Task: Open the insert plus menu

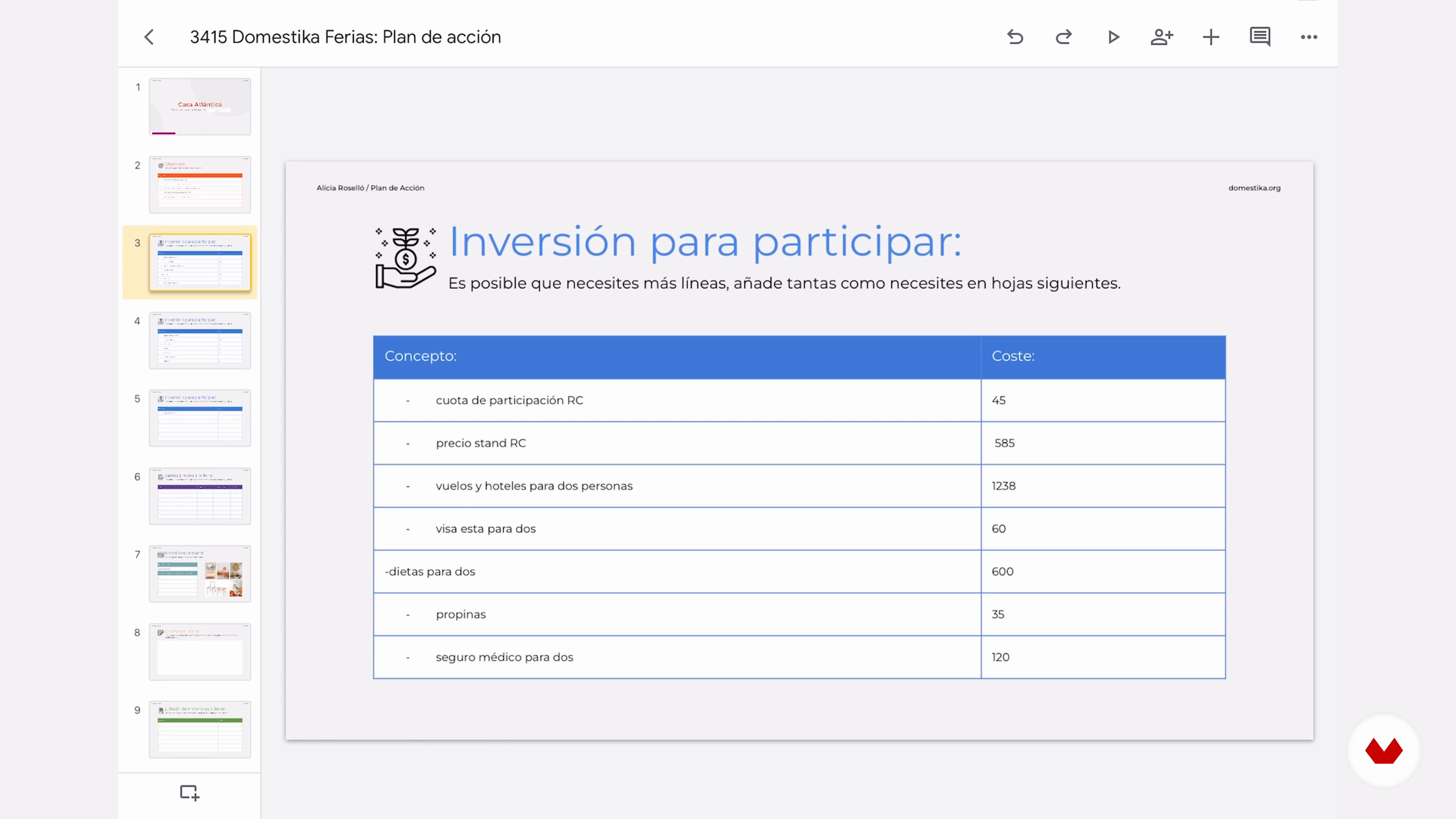Action: 1211,37
